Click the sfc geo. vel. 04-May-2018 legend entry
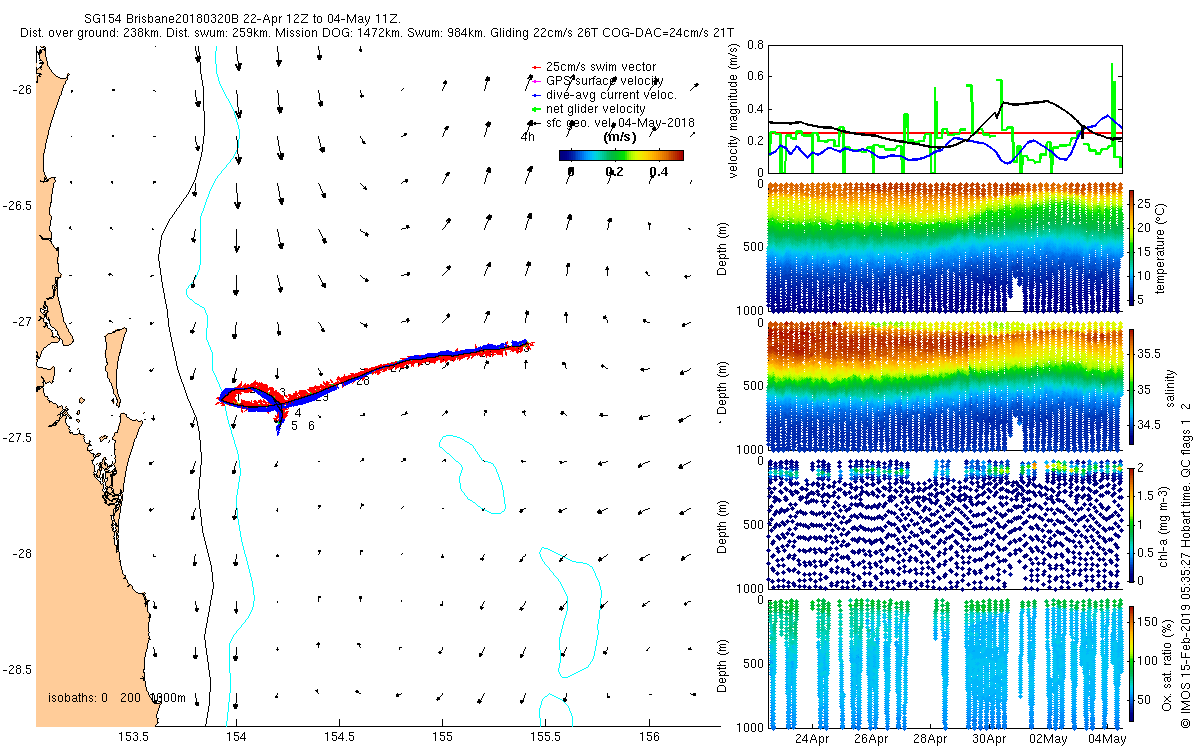 (613, 122)
